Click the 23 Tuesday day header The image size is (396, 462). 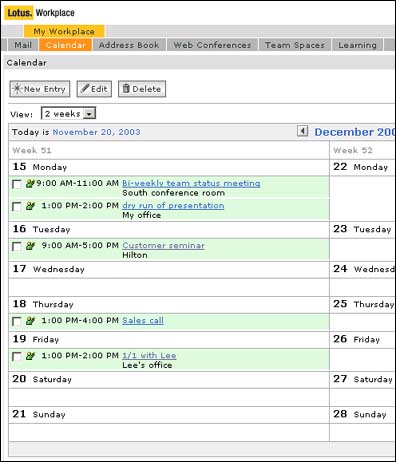(362, 229)
